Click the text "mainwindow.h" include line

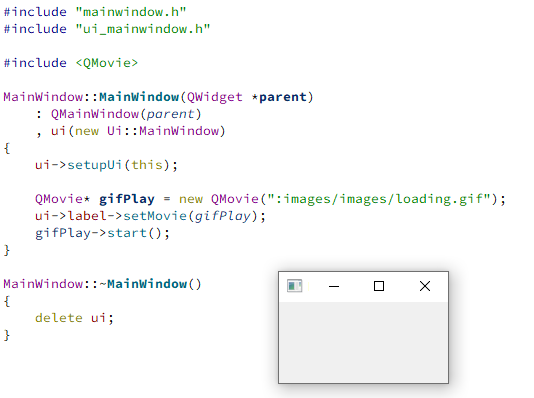[95, 12]
